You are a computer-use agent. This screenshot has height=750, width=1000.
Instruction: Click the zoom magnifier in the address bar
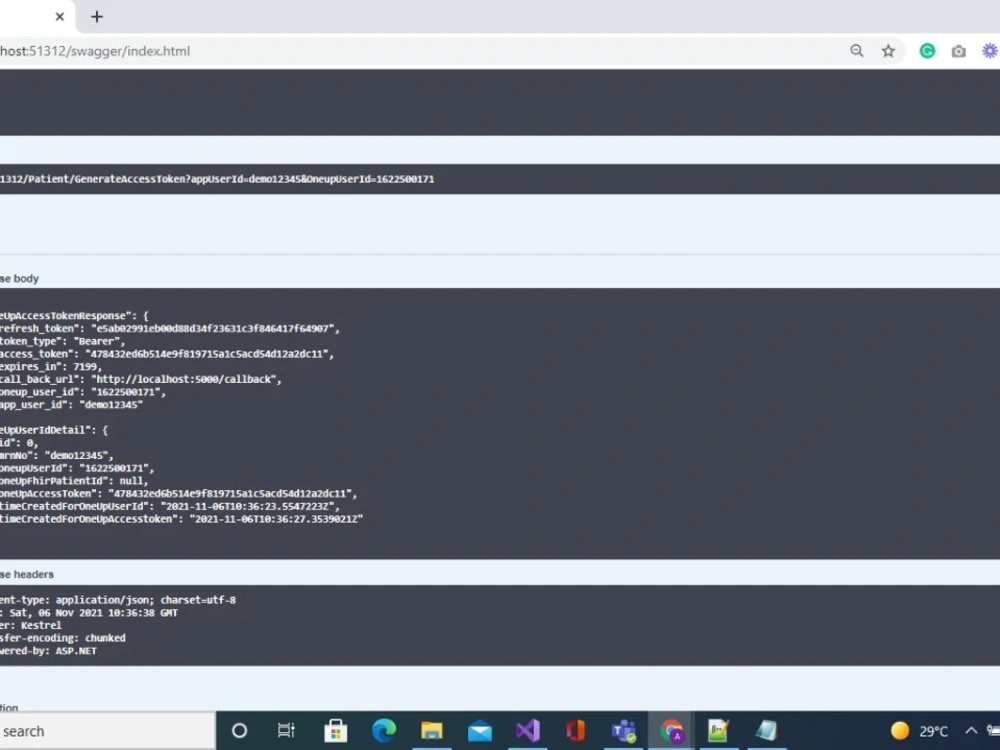(x=857, y=50)
